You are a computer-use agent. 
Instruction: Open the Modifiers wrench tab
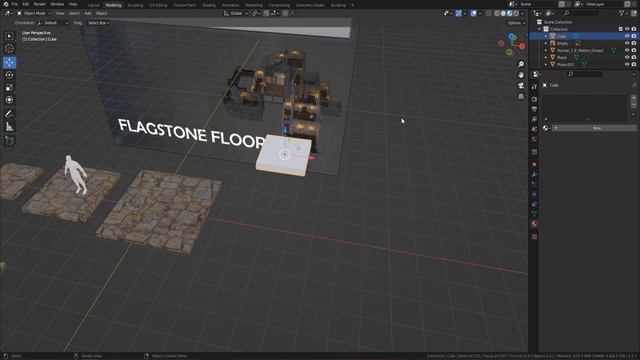[x=534, y=174]
